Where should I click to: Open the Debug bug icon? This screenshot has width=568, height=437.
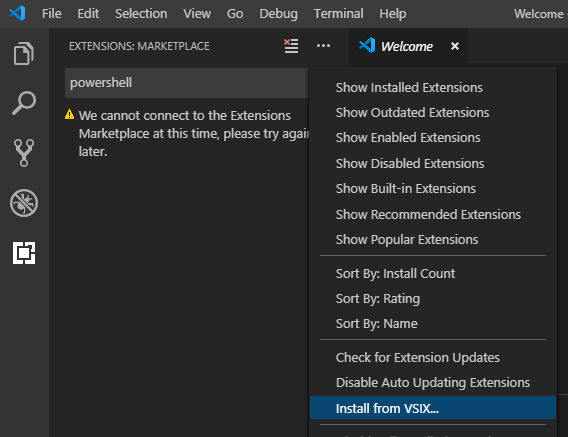pyautogui.click(x=24, y=203)
